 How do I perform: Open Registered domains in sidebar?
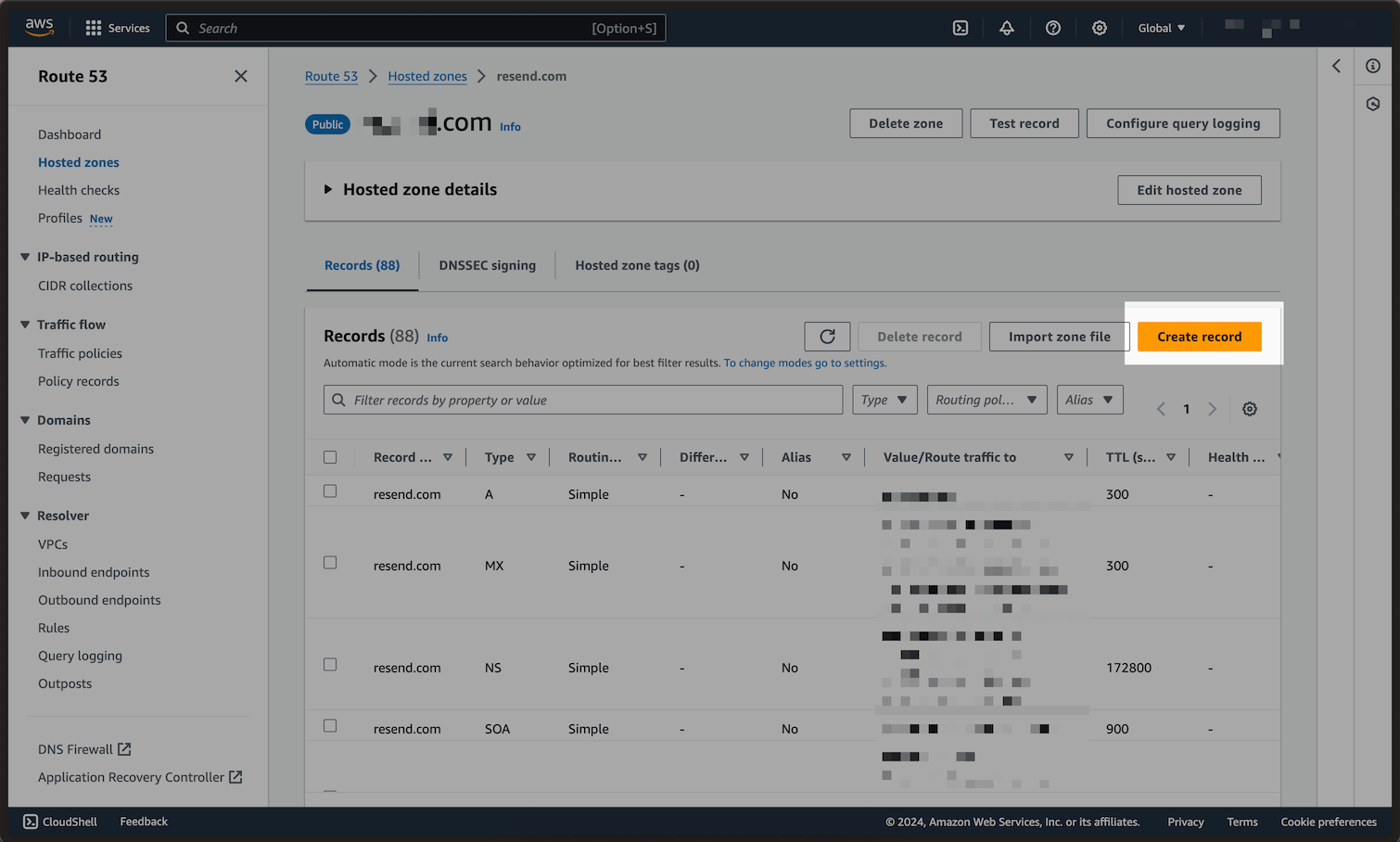96,449
